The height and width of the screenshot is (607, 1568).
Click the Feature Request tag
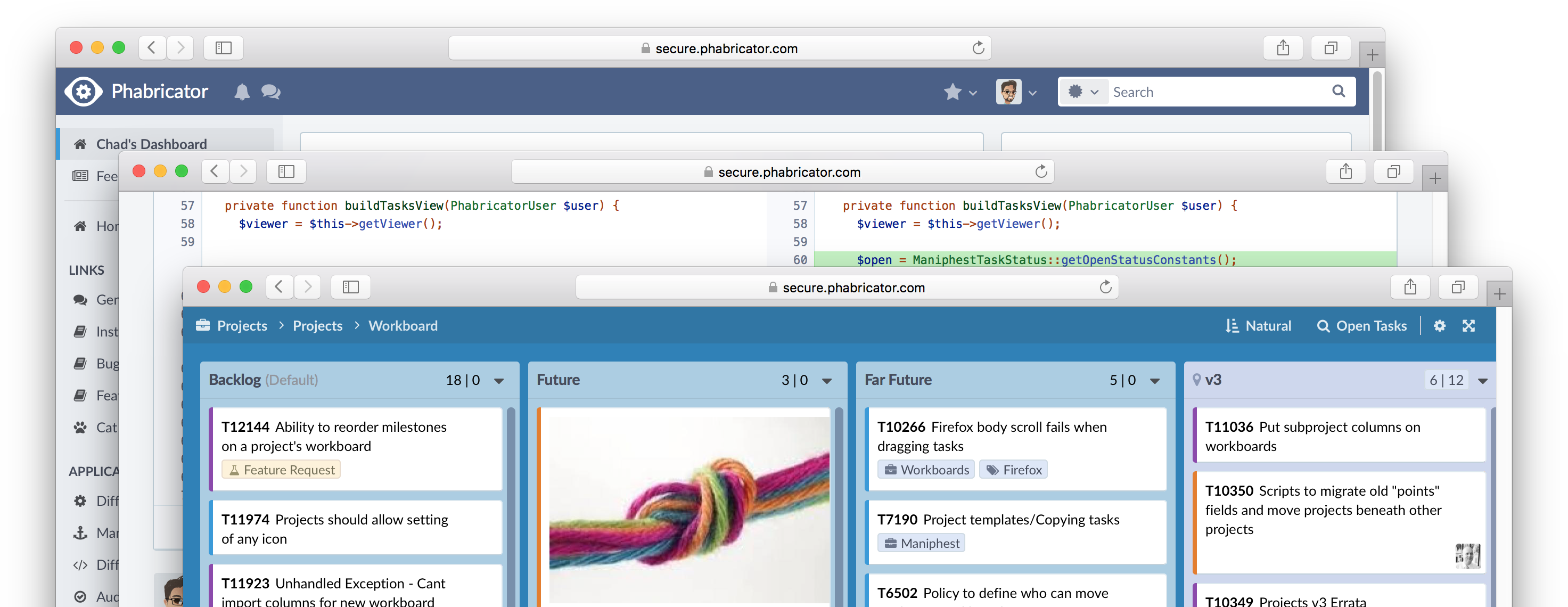(281, 470)
